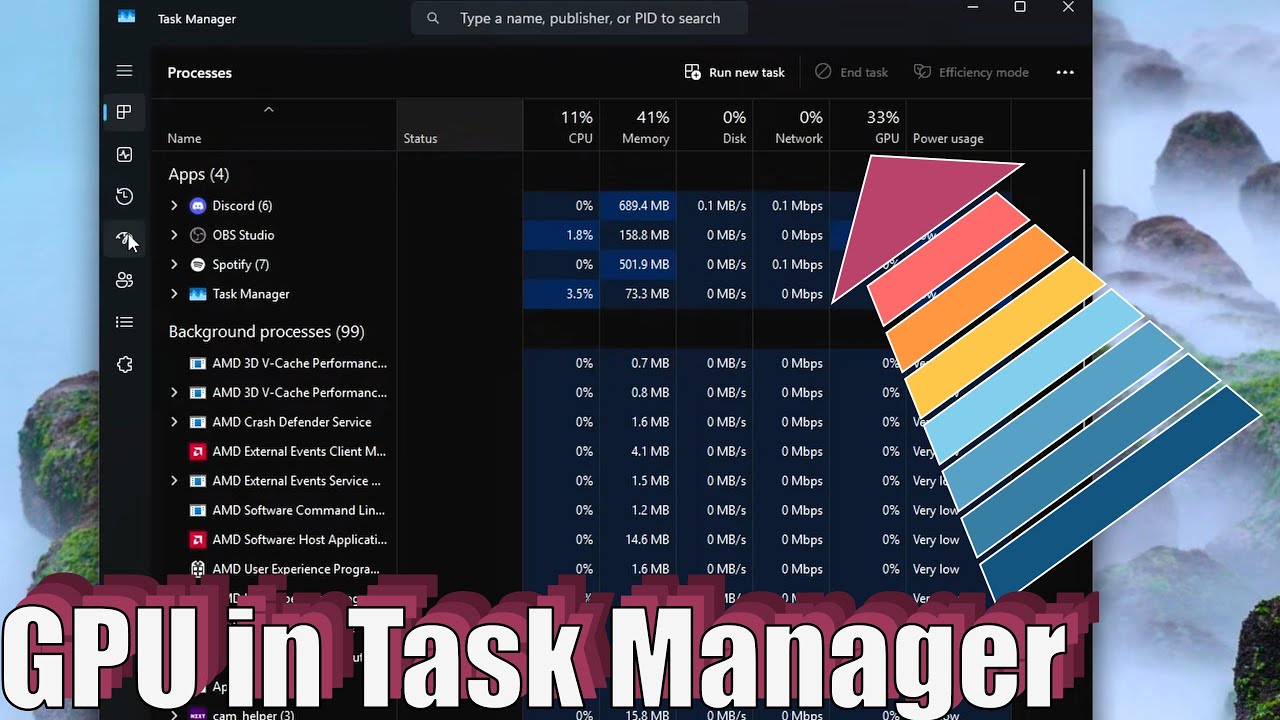
Task: Expand the AMD External Events Service row
Action: (174, 481)
